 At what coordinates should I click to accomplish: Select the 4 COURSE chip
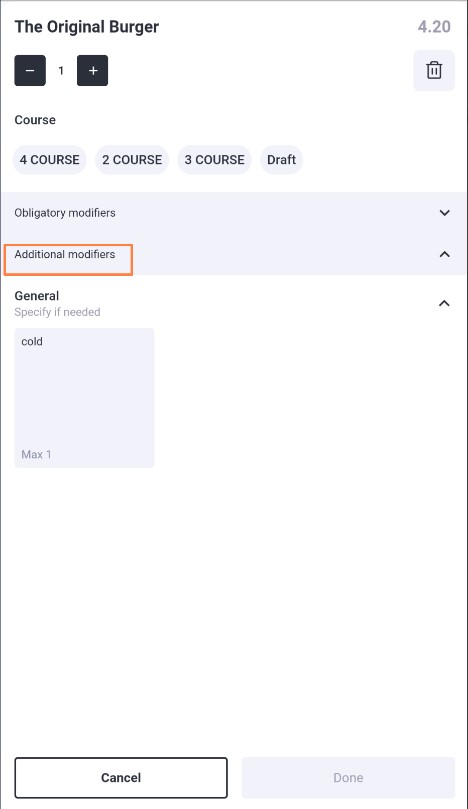[50, 160]
